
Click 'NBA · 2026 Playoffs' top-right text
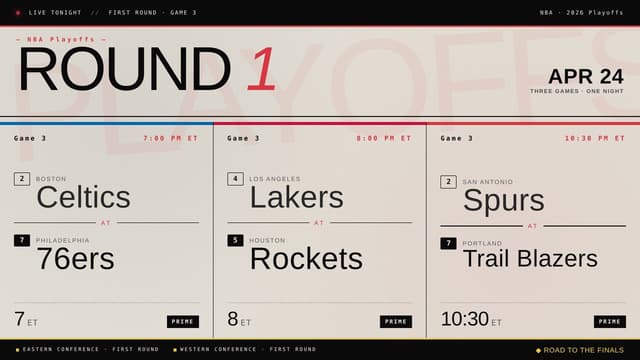582,13
